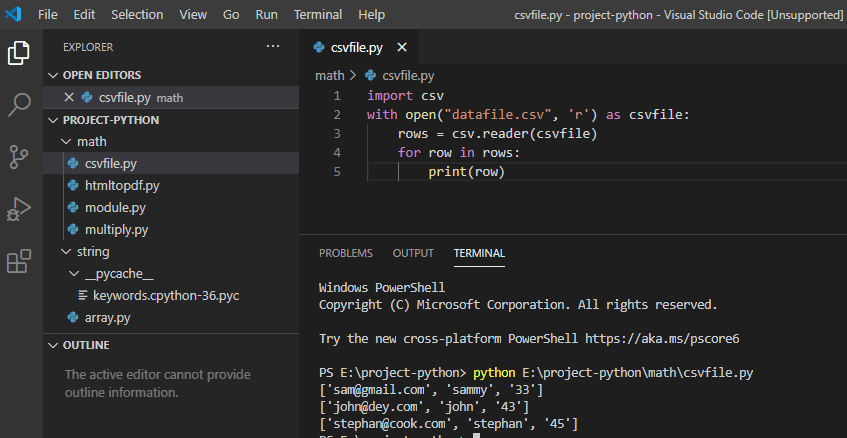
Task: Open the Search view icon
Action: (x=19, y=104)
